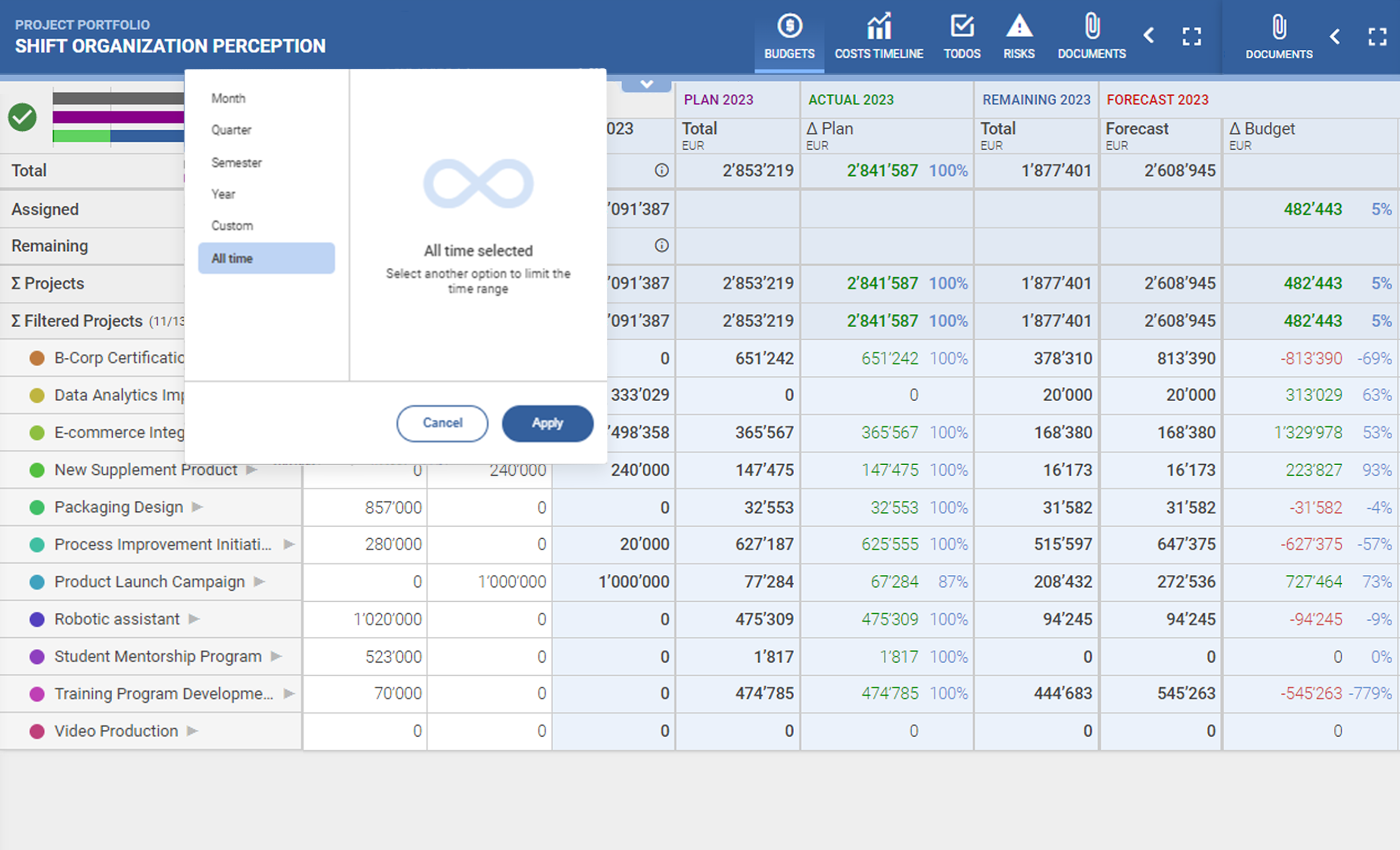Click the portfolio budget bar chart

[x=118, y=117]
